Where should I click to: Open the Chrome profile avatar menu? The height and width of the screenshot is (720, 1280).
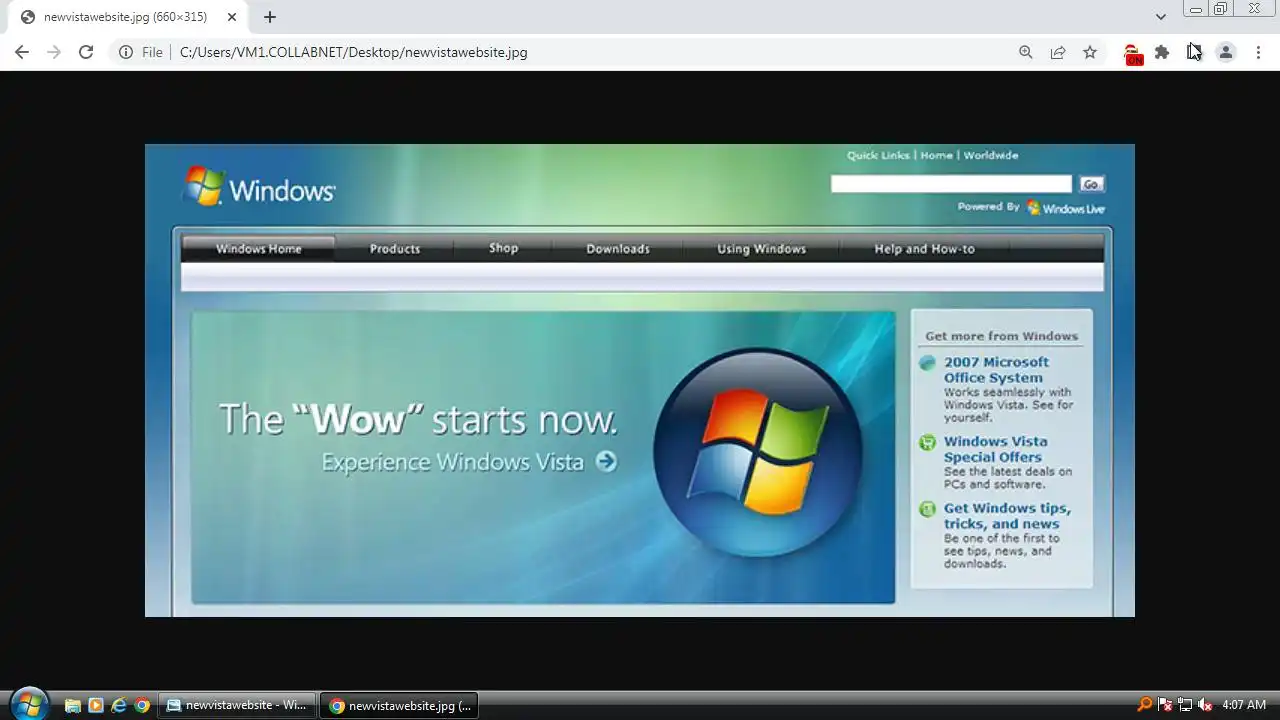1226,52
